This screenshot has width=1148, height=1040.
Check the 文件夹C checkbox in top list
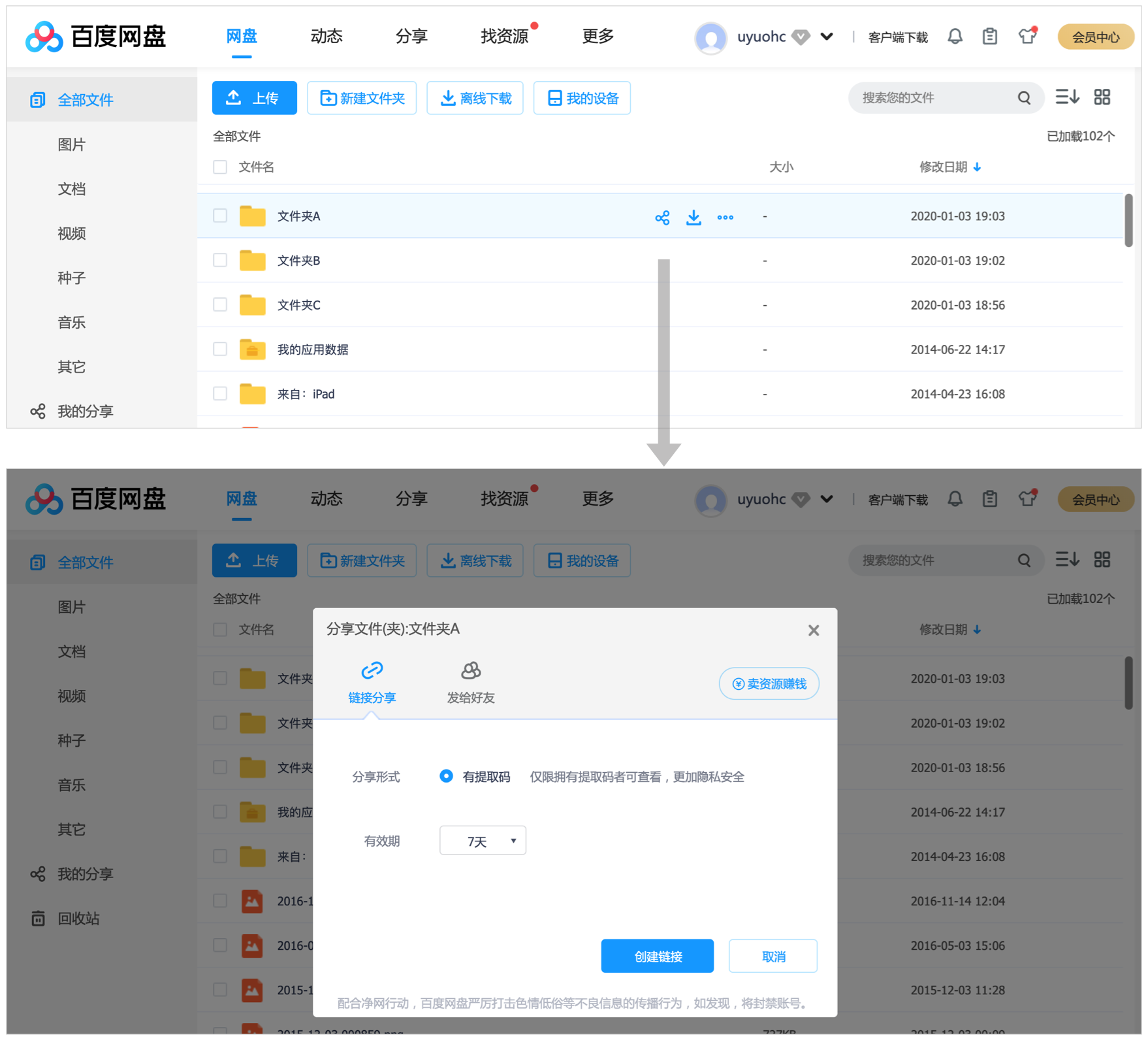220,304
